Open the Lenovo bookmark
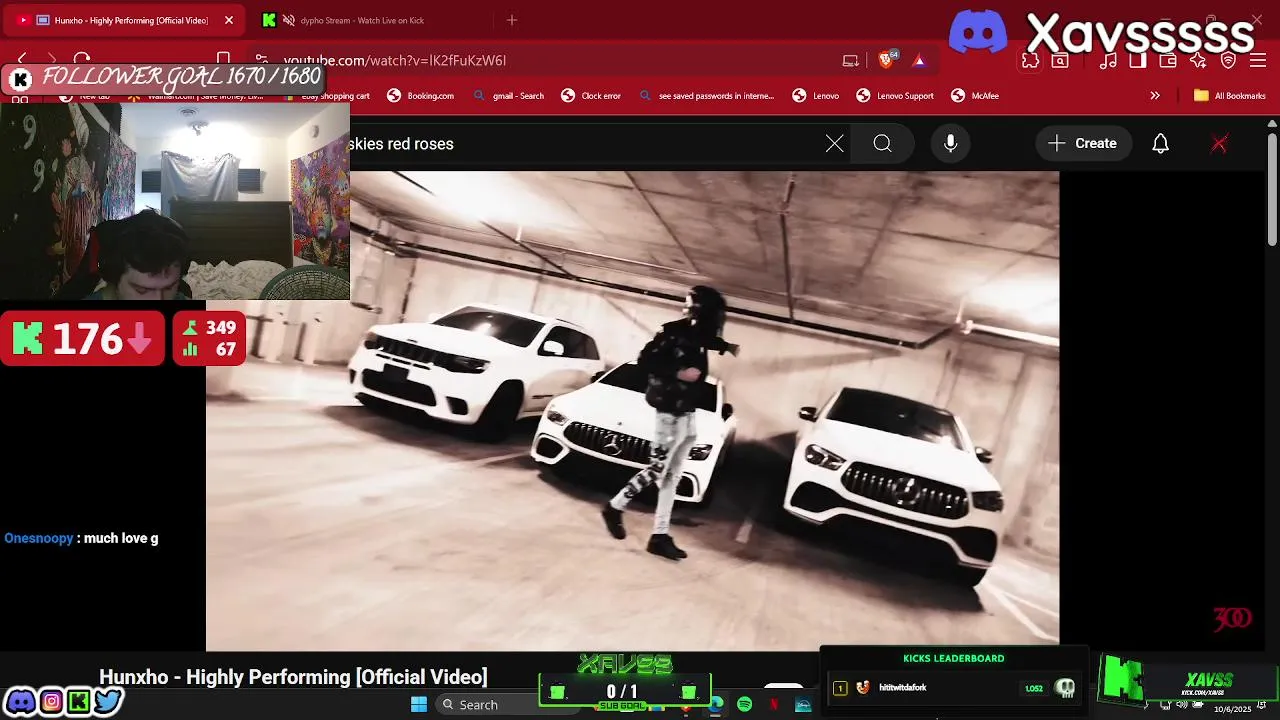 tap(816, 96)
